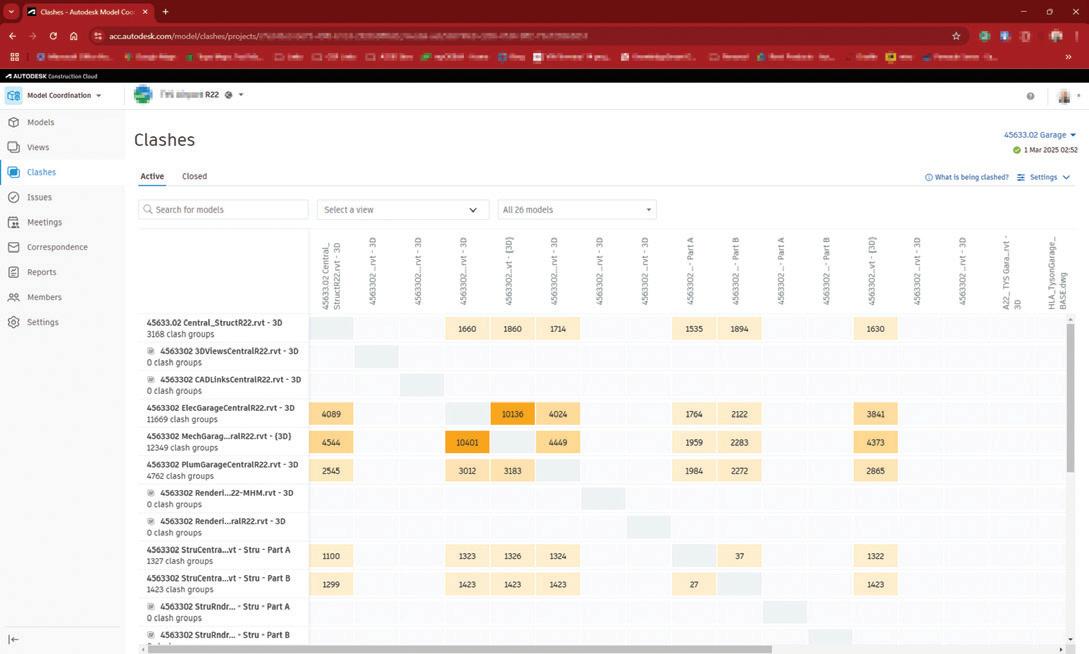Viewport: 1089px width, 654px height.
Task: Click 'What is being clashed?' link
Action: [967, 178]
